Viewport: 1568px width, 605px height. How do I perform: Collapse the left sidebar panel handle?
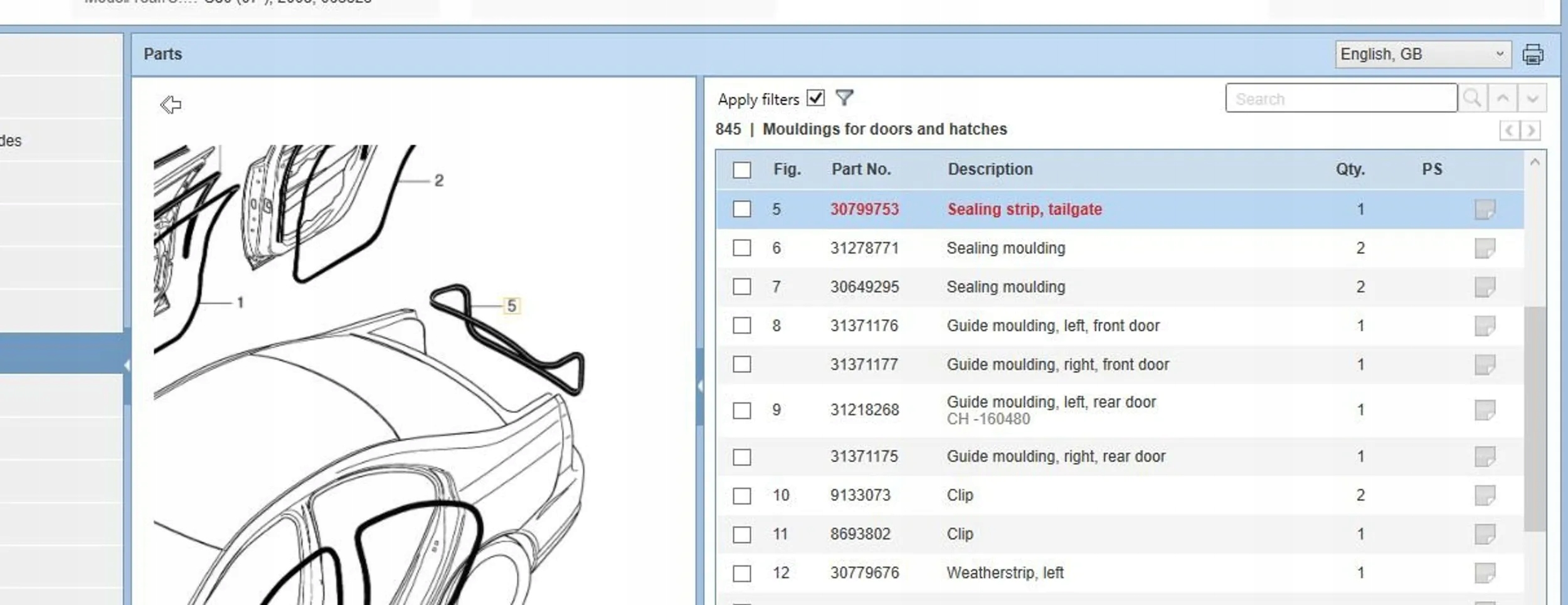click(x=127, y=365)
